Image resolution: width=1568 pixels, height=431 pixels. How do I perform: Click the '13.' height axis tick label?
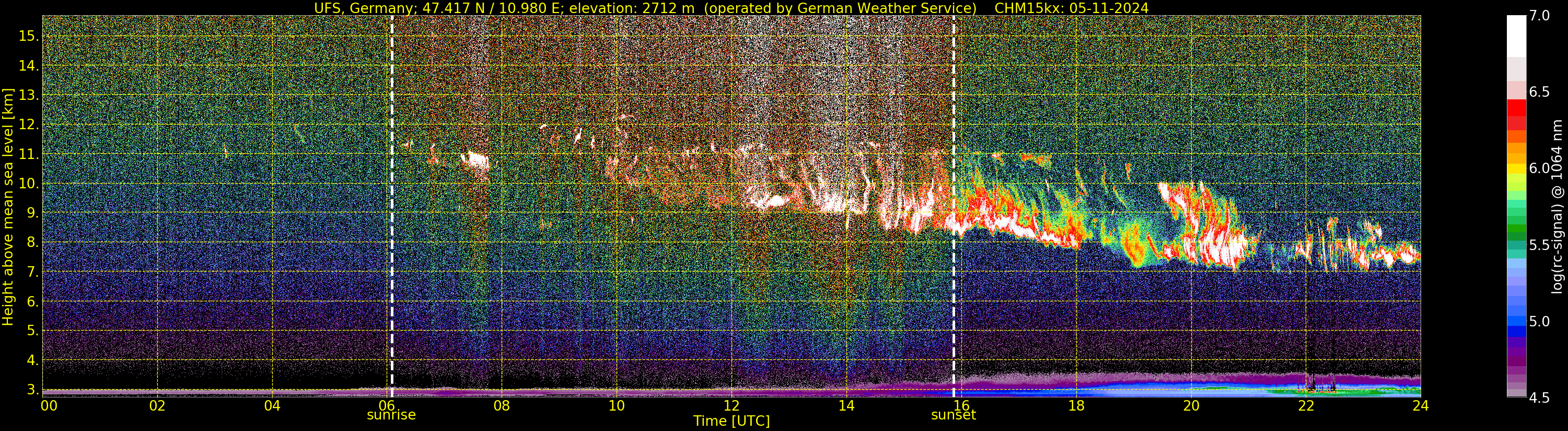coord(29,95)
